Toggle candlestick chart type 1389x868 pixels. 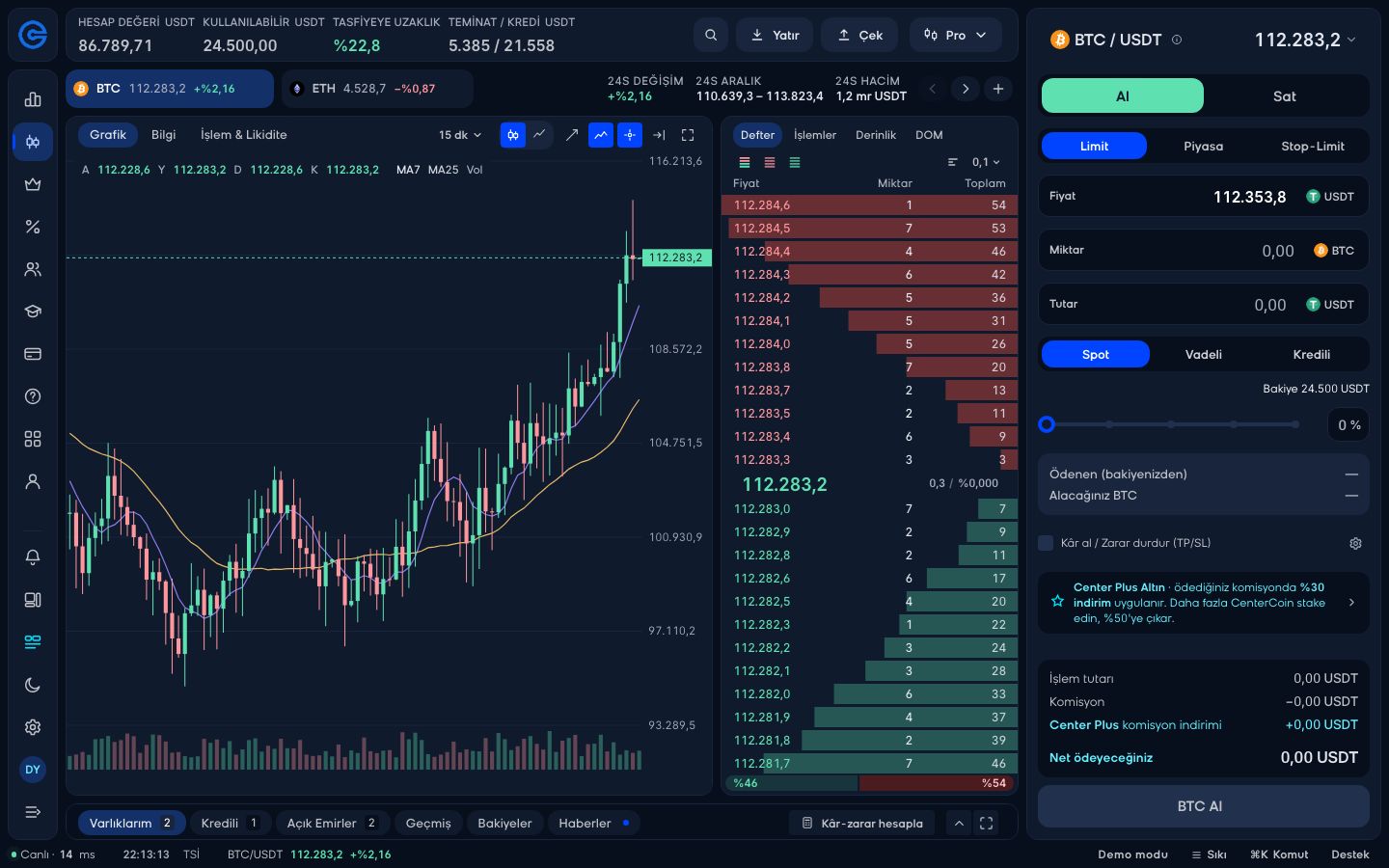513,135
